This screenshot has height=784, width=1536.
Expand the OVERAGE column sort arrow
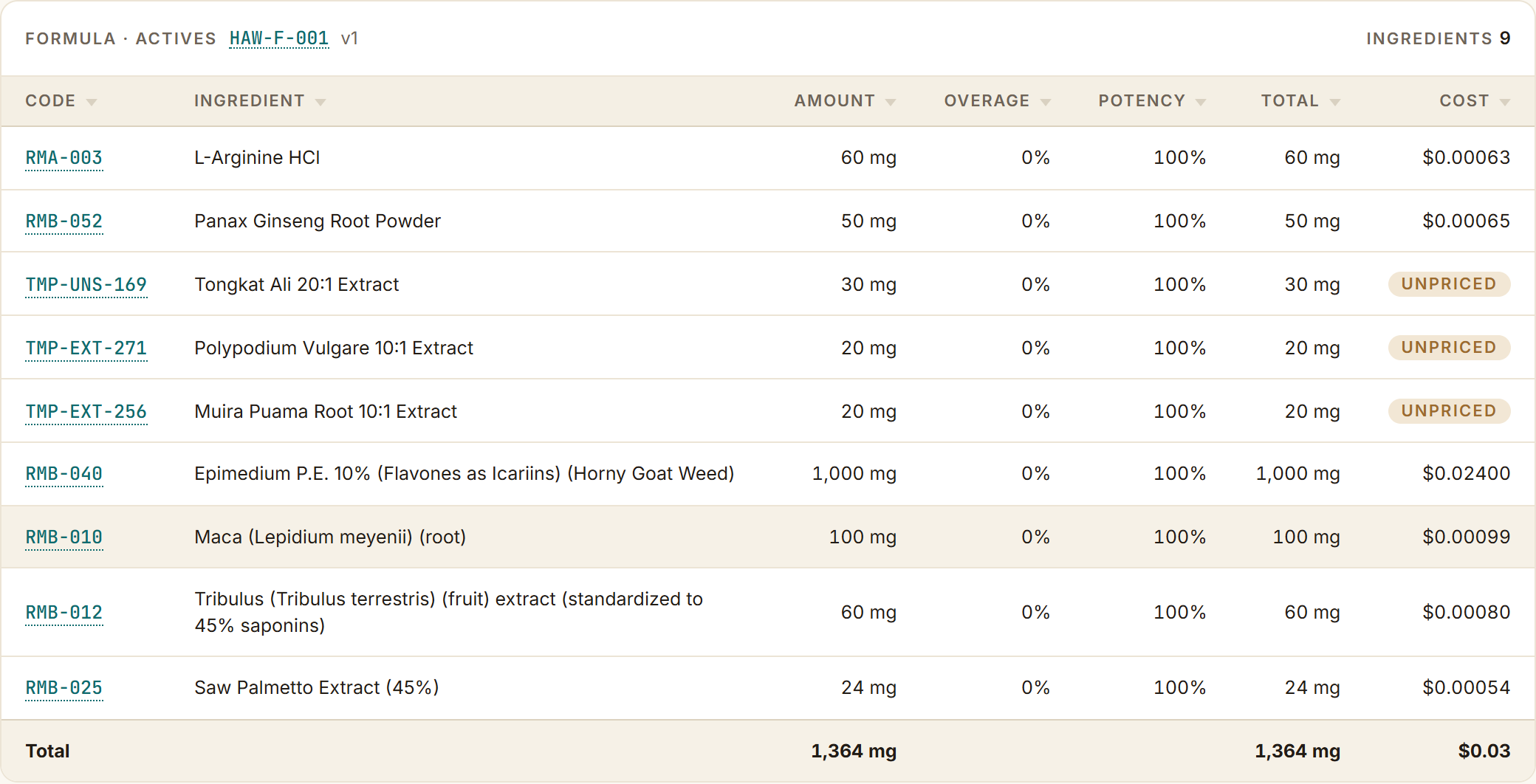(x=1046, y=102)
